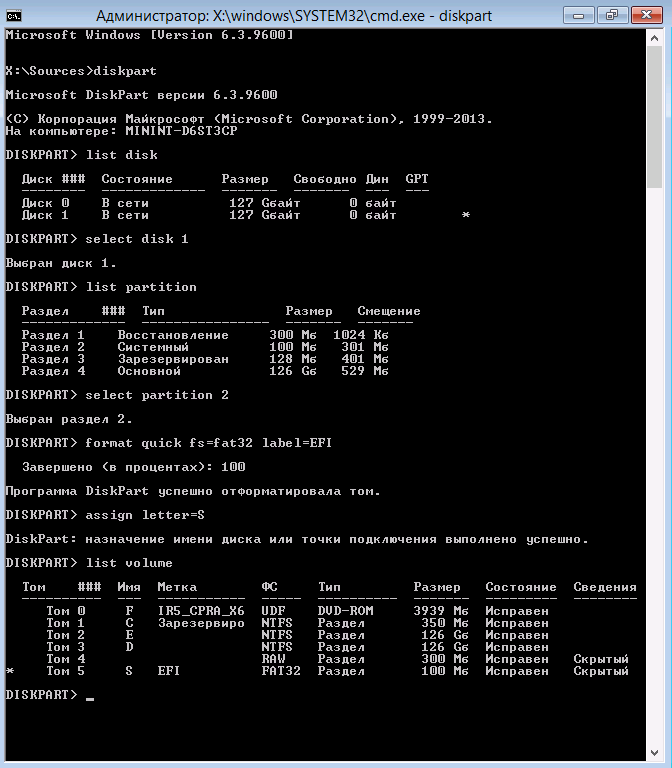672x768 pixels.
Task: Click the '1024 Кб' offset value
Action: pos(361,335)
